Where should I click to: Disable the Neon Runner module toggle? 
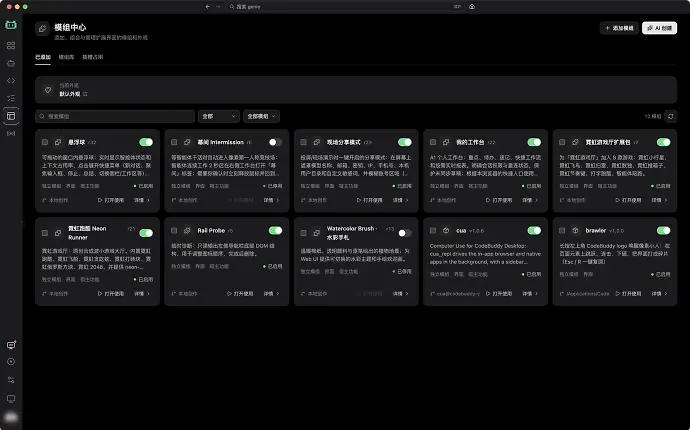point(146,233)
